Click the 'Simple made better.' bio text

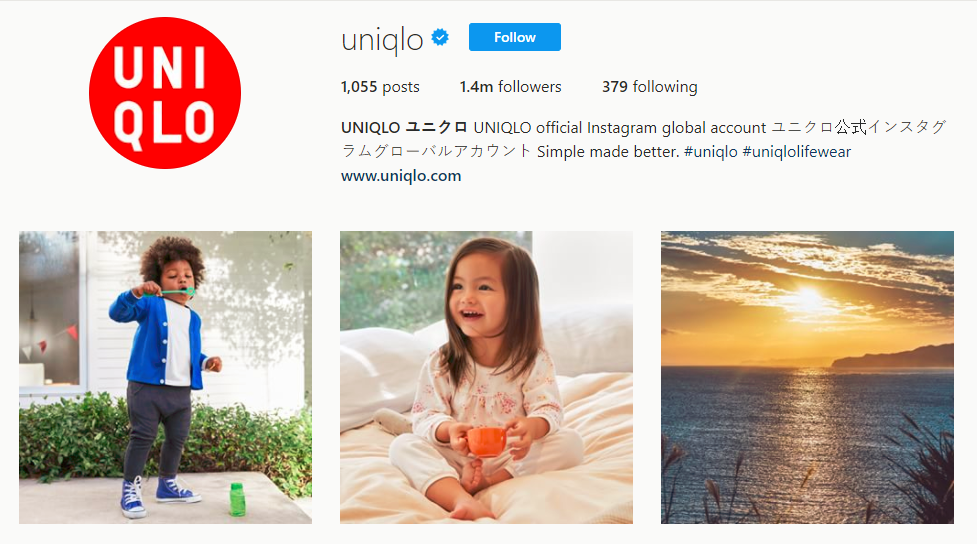[x=608, y=151]
